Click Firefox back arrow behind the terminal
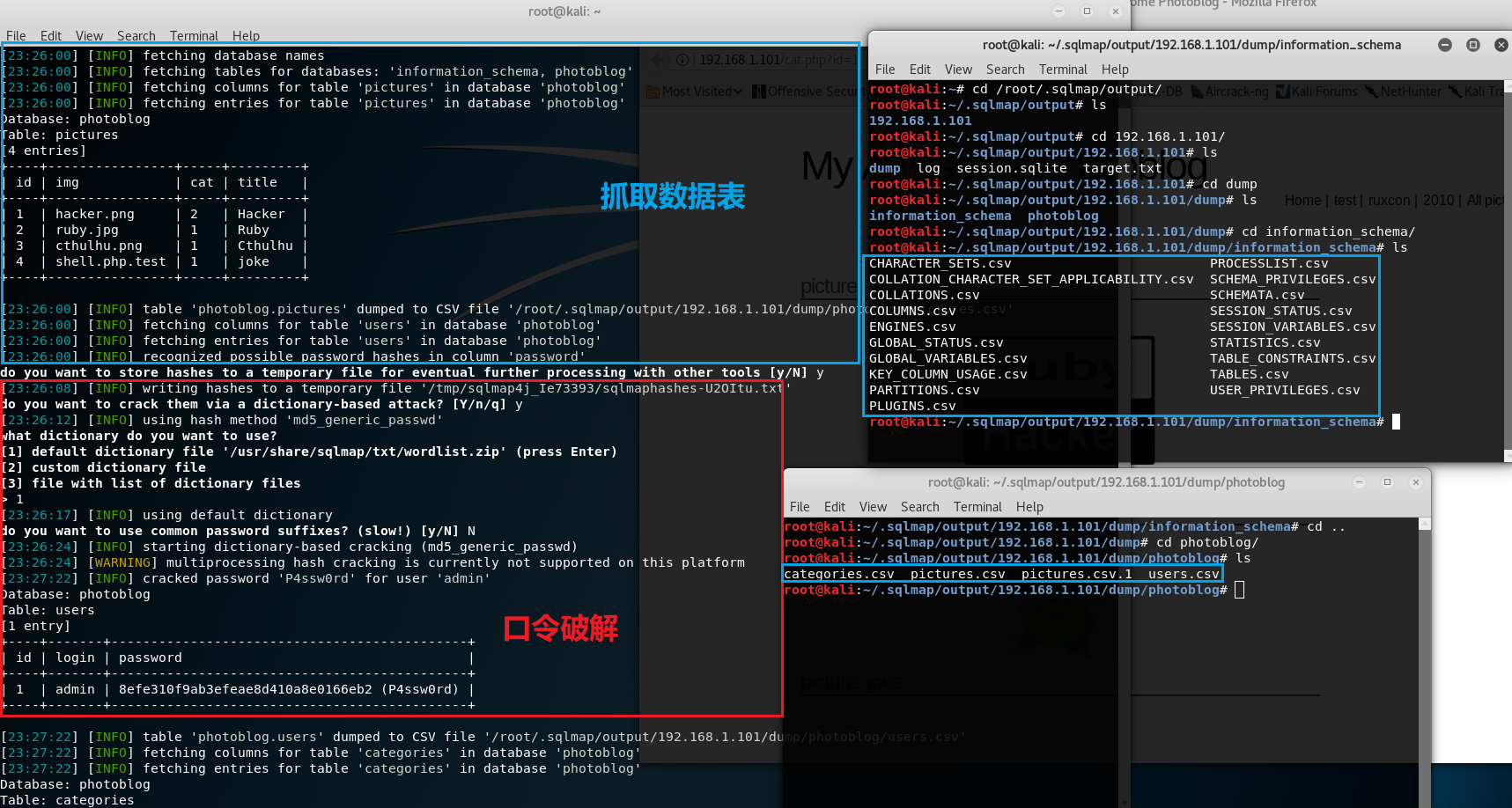Image resolution: width=1512 pixels, height=808 pixels. [657, 60]
